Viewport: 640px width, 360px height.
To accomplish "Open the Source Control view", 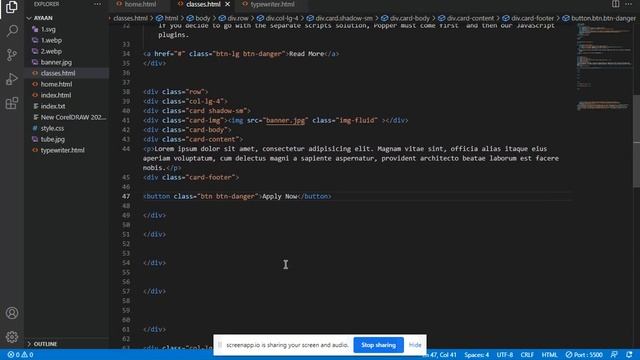I will click(x=12, y=55).
